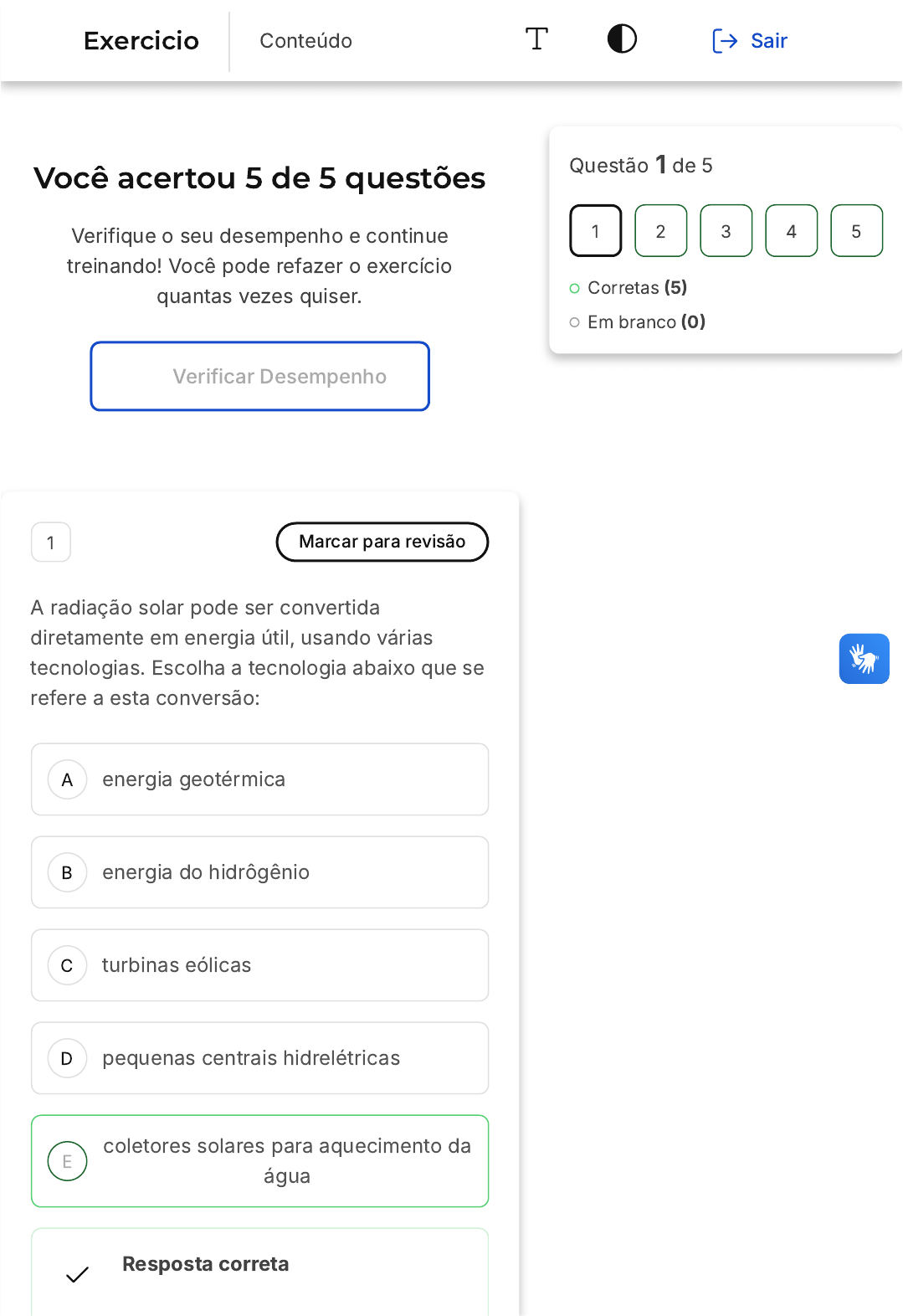
Task: Navigate to question 4
Action: (x=791, y=231)
